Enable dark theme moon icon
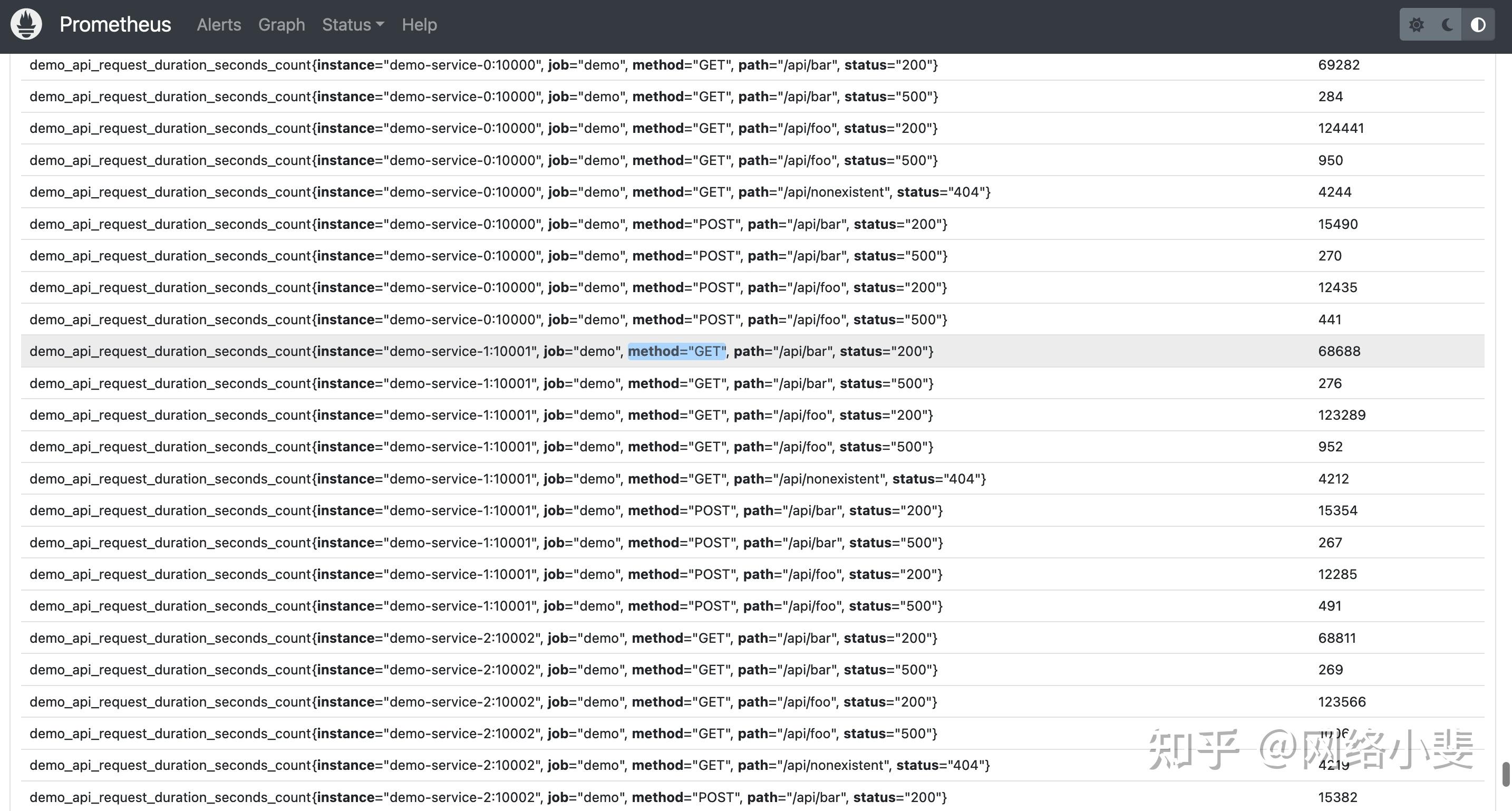 1447,25
